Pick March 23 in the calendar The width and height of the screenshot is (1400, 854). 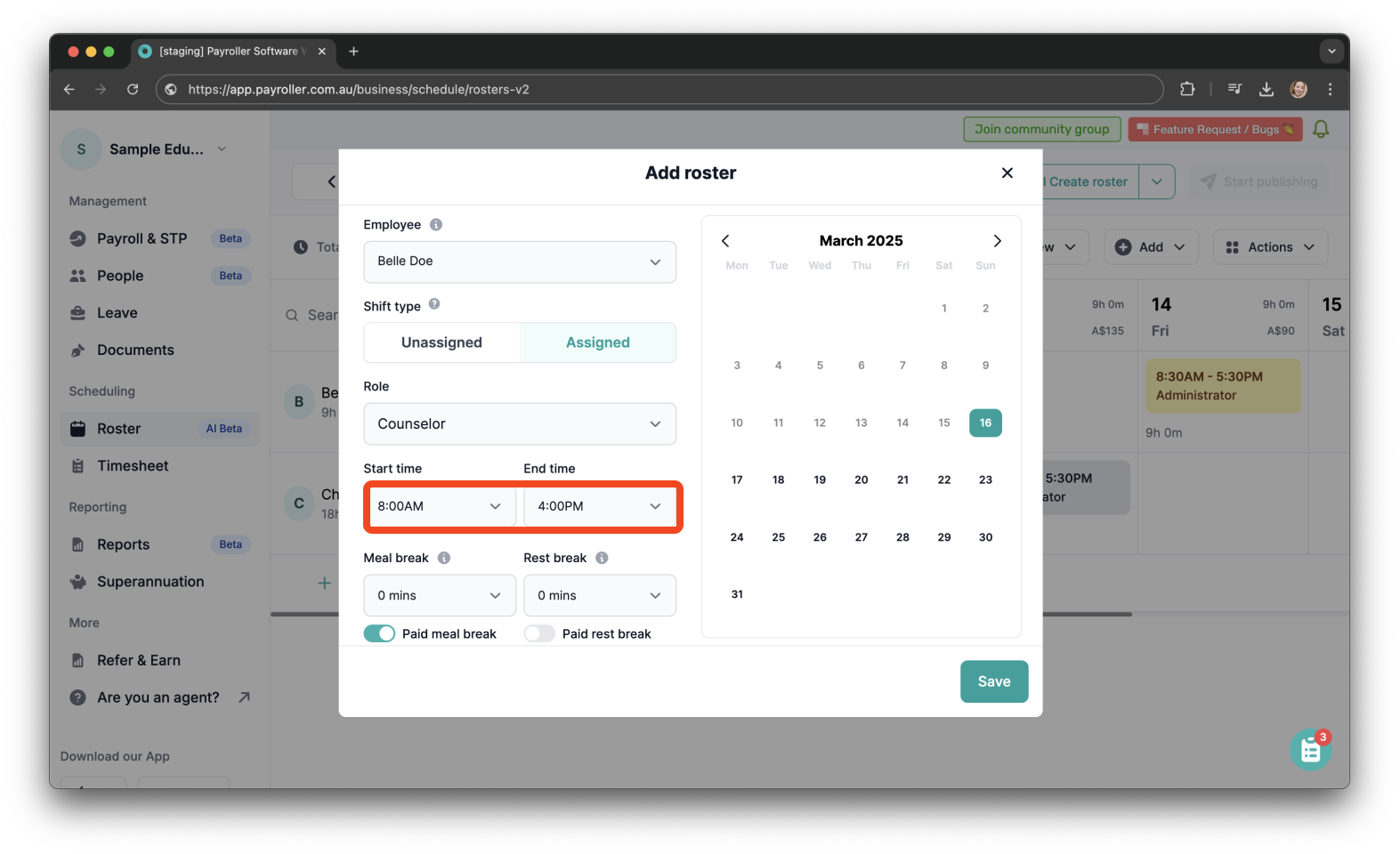[985, 480]
